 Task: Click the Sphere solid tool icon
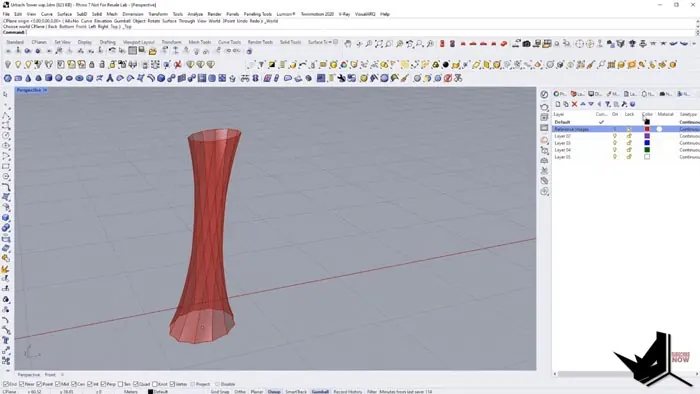point(59,78)
